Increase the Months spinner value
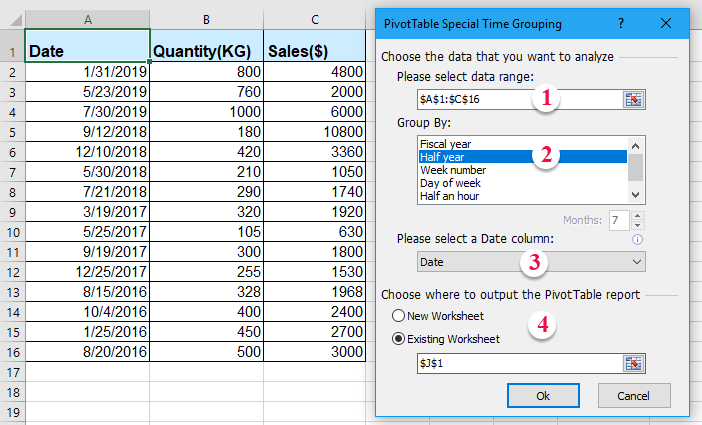Viewport: 702px width, 425px height. [x=638, y=214]
